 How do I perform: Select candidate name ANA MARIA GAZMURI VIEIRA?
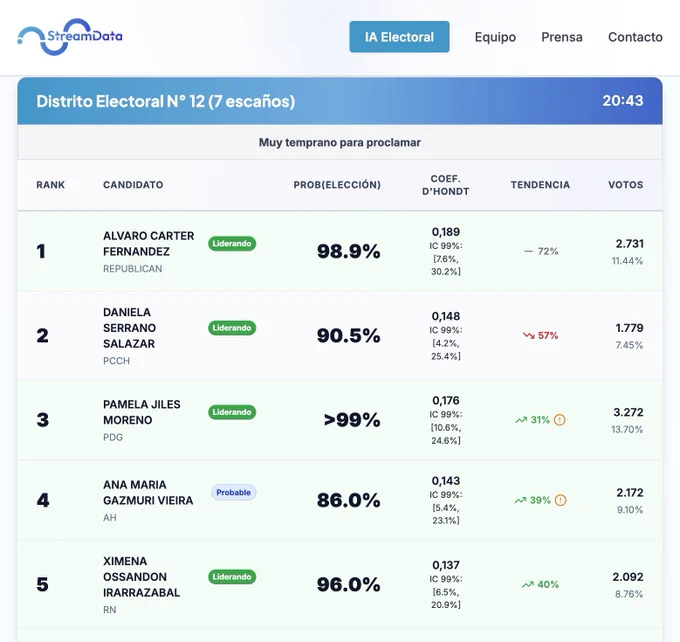click(148, 492)
